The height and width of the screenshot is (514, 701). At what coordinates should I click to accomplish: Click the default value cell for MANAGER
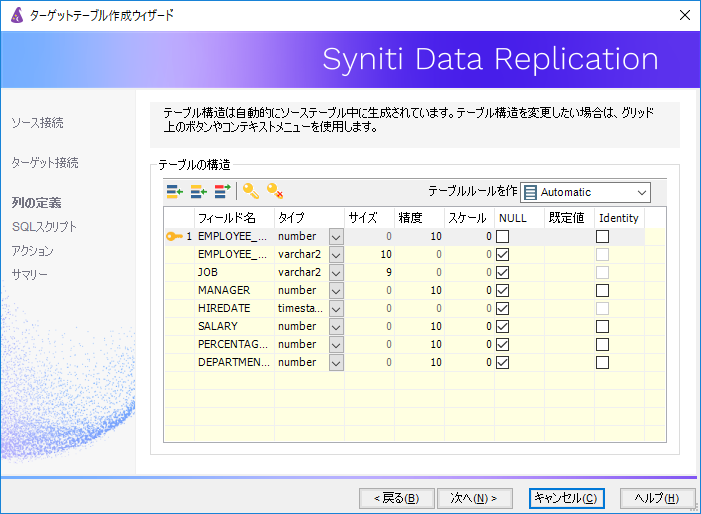click(569, 291)
